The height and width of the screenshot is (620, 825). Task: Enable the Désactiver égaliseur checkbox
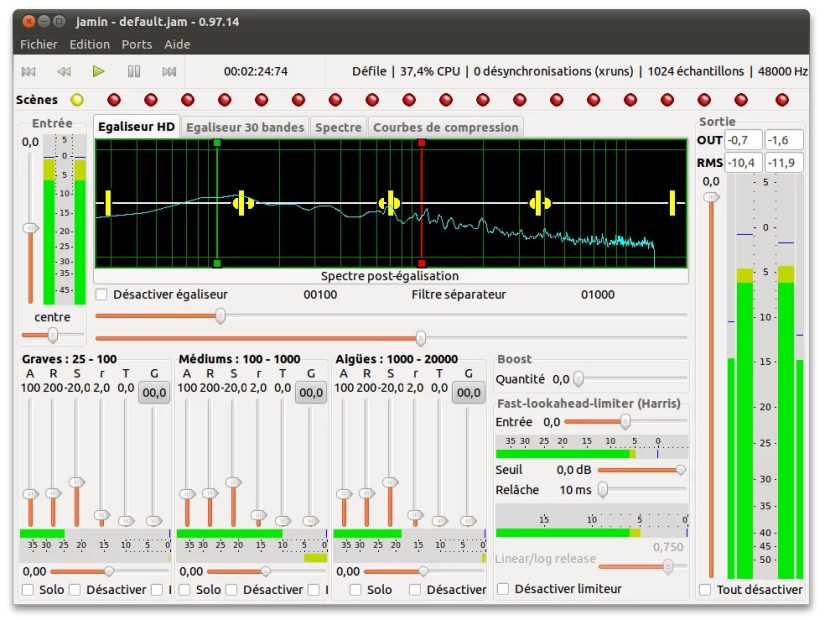[102, 295]
